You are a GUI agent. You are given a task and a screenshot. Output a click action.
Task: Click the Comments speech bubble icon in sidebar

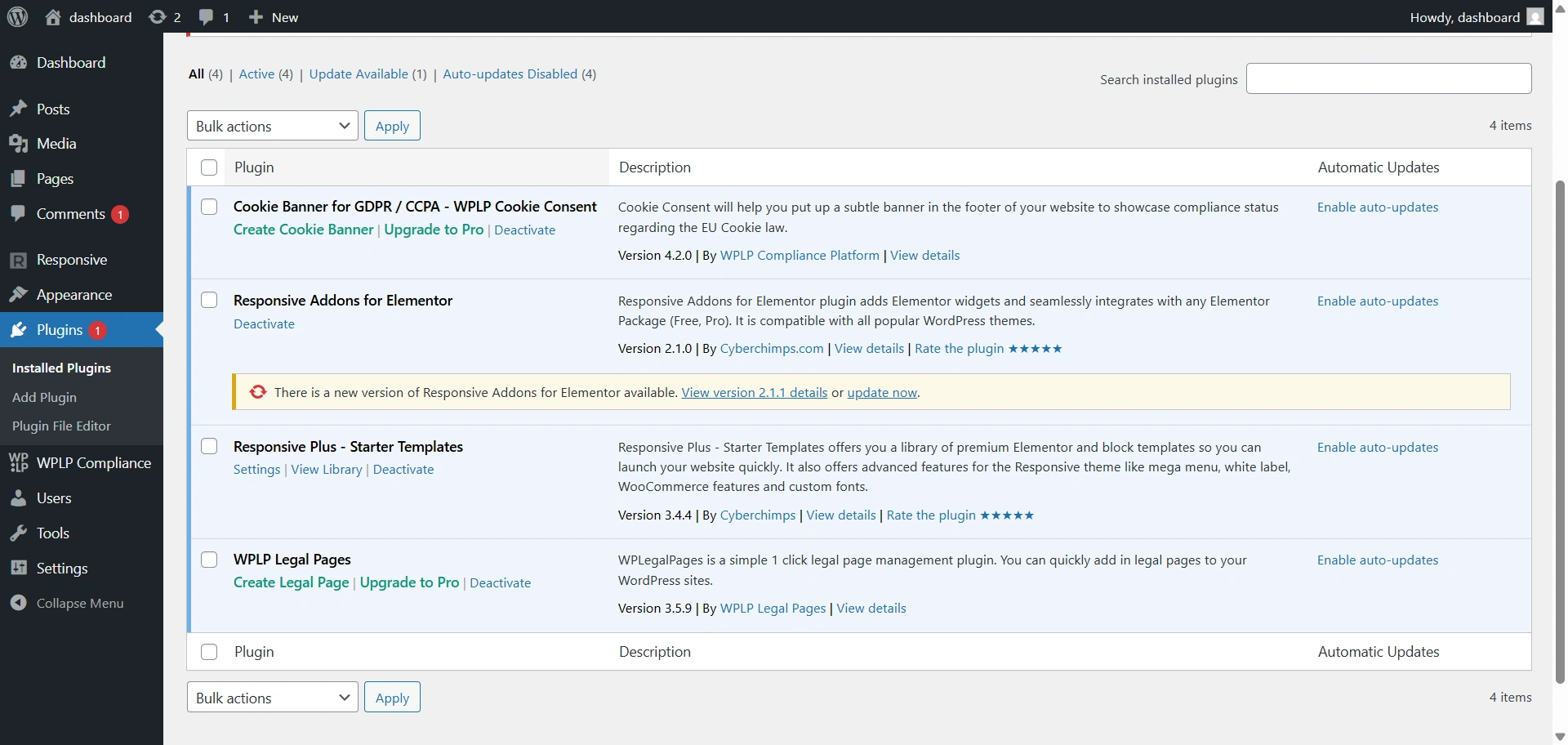click(x=19, y=214)
